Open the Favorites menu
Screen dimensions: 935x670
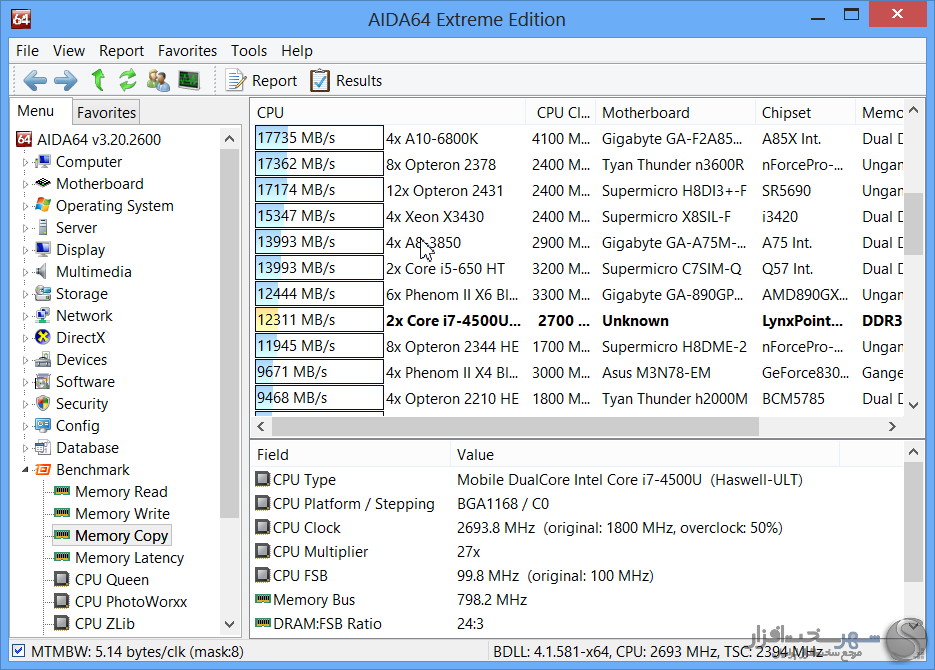pyautogui.click(x=187, y=51)
